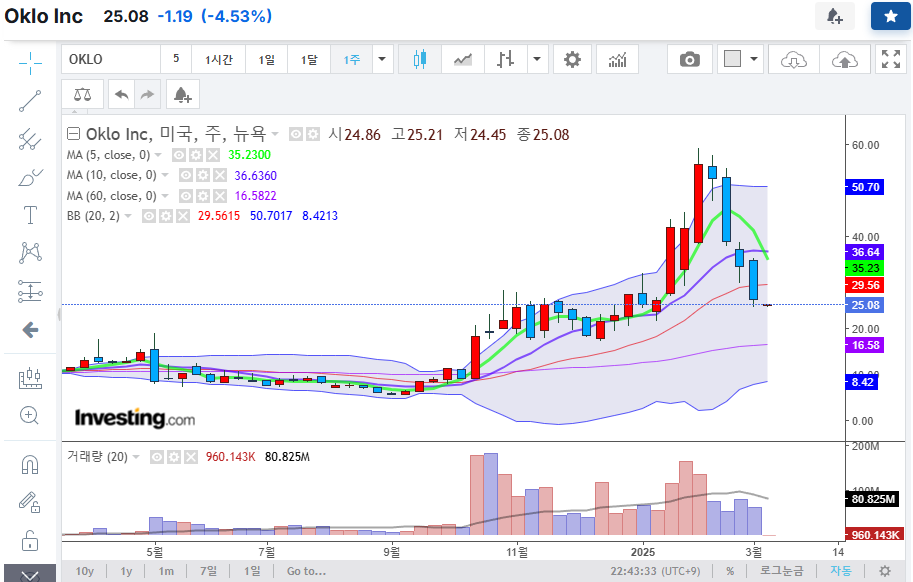Toggle 로그눈금 log scale
This screenshot has height=582, width=913.
coord(781,571)
